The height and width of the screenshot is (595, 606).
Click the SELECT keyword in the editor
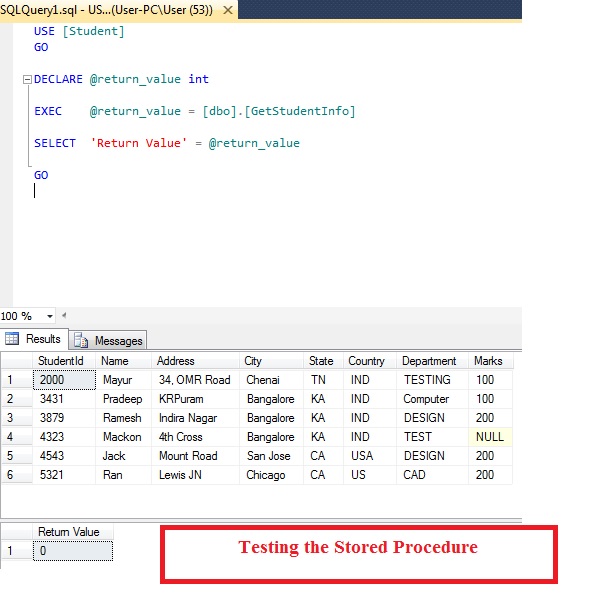coord(55,143)
